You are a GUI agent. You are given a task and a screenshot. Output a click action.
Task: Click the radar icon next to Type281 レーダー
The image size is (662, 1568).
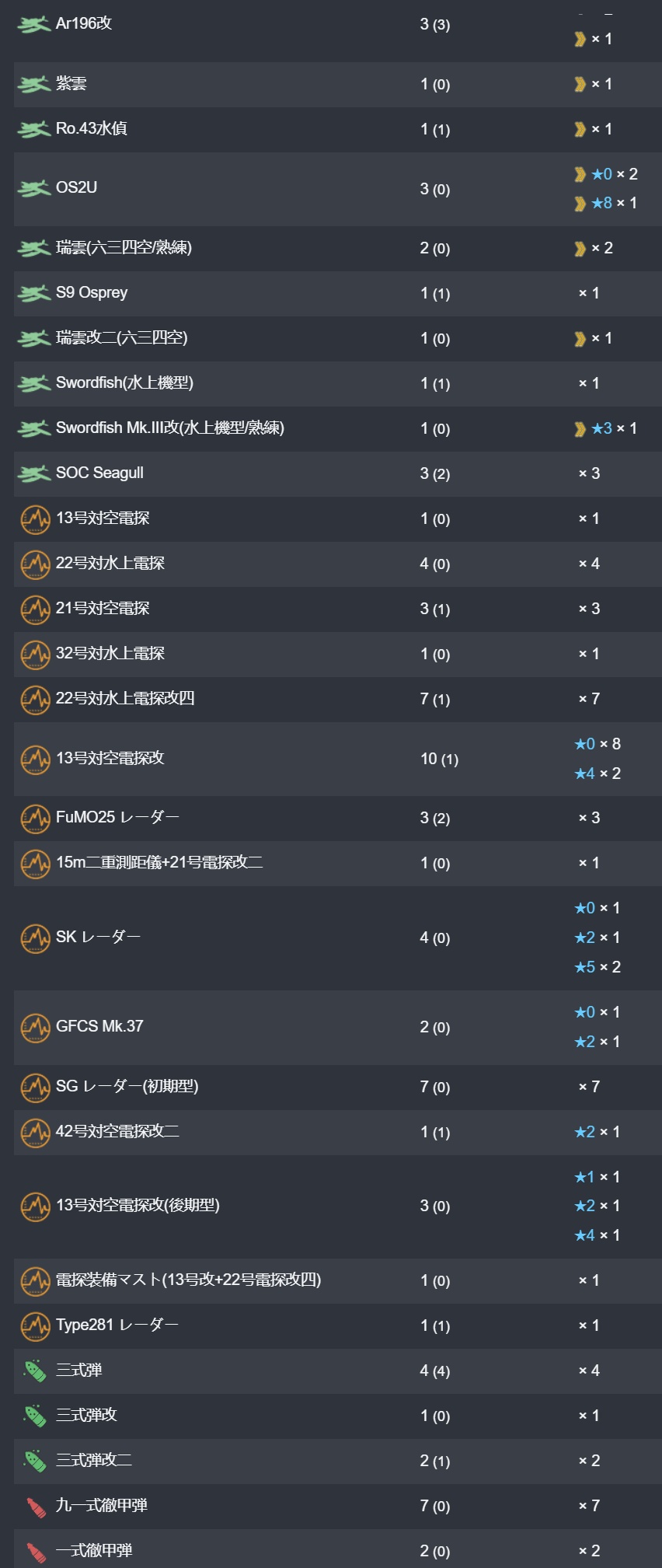(x=35, y=1325)
